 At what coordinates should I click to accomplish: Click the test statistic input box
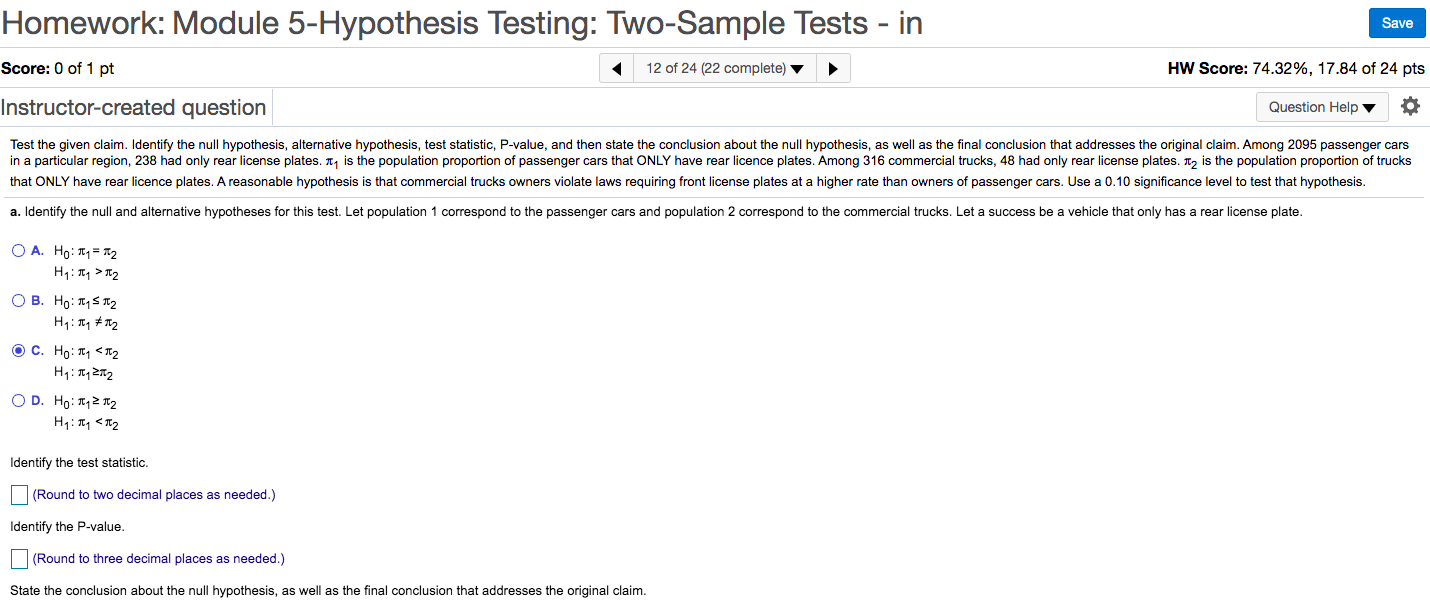coord(20,495)
